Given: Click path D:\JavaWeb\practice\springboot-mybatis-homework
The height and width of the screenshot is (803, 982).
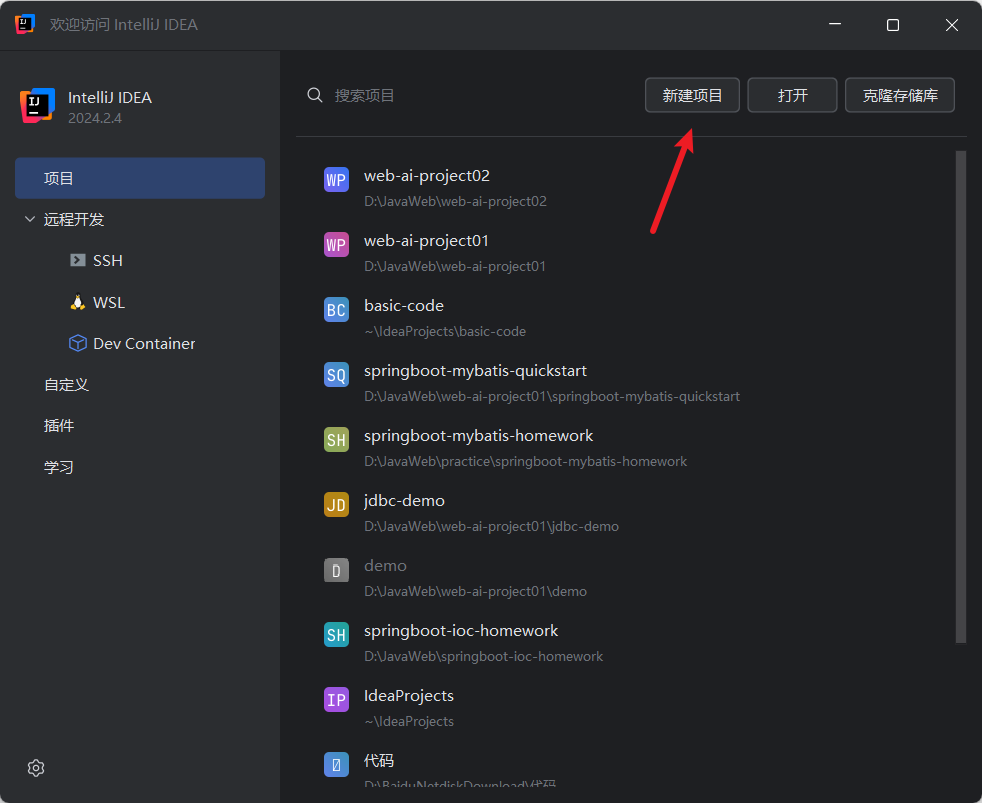Looking at the screenshot, I should point(525,462).
